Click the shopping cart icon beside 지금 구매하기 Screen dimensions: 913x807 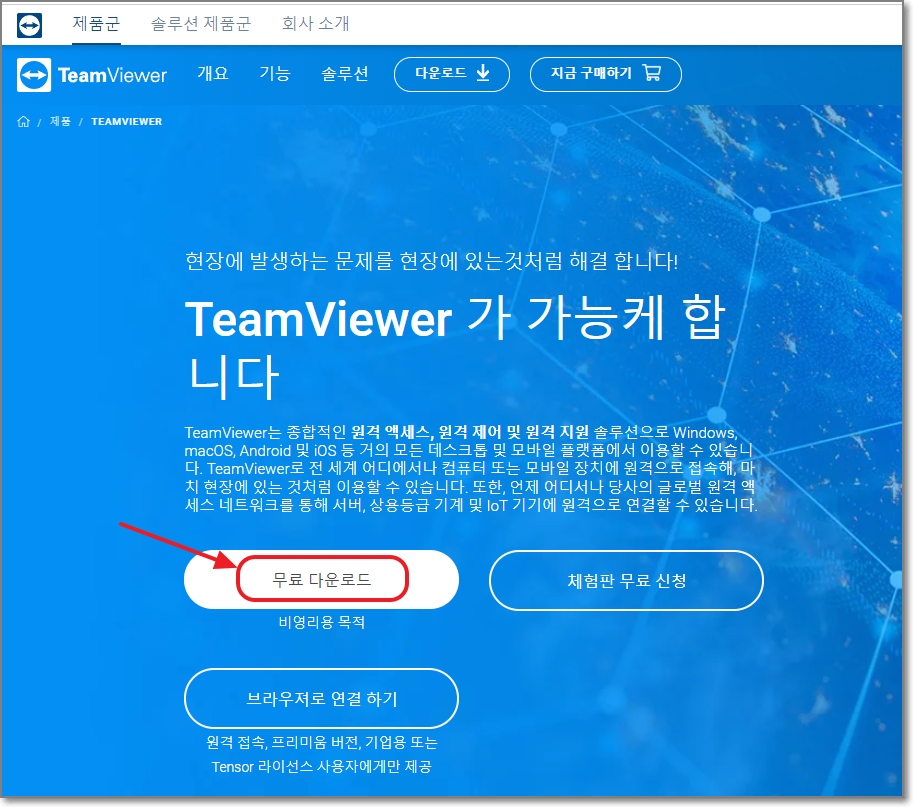pos(652,73)
